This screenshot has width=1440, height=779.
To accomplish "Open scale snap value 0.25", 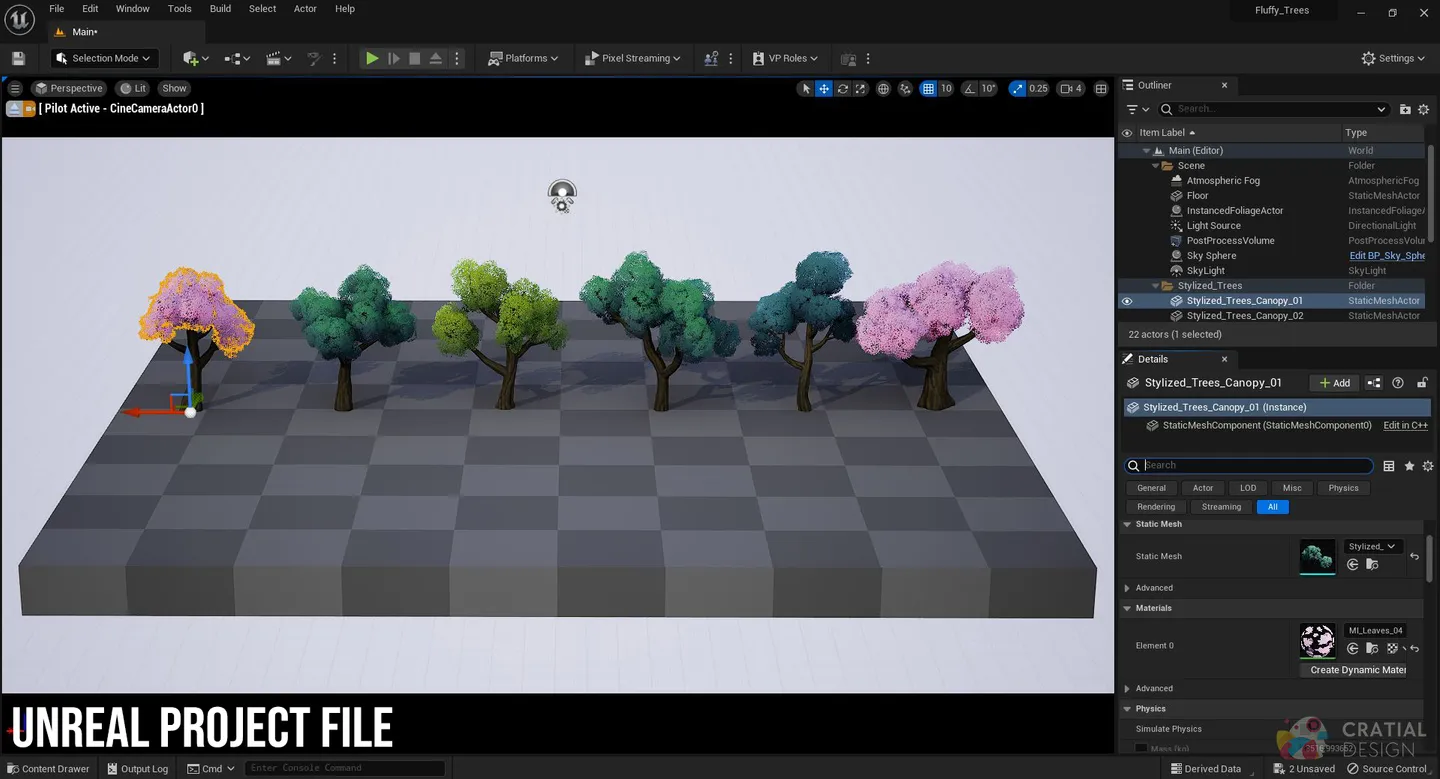I will 1039,88.
